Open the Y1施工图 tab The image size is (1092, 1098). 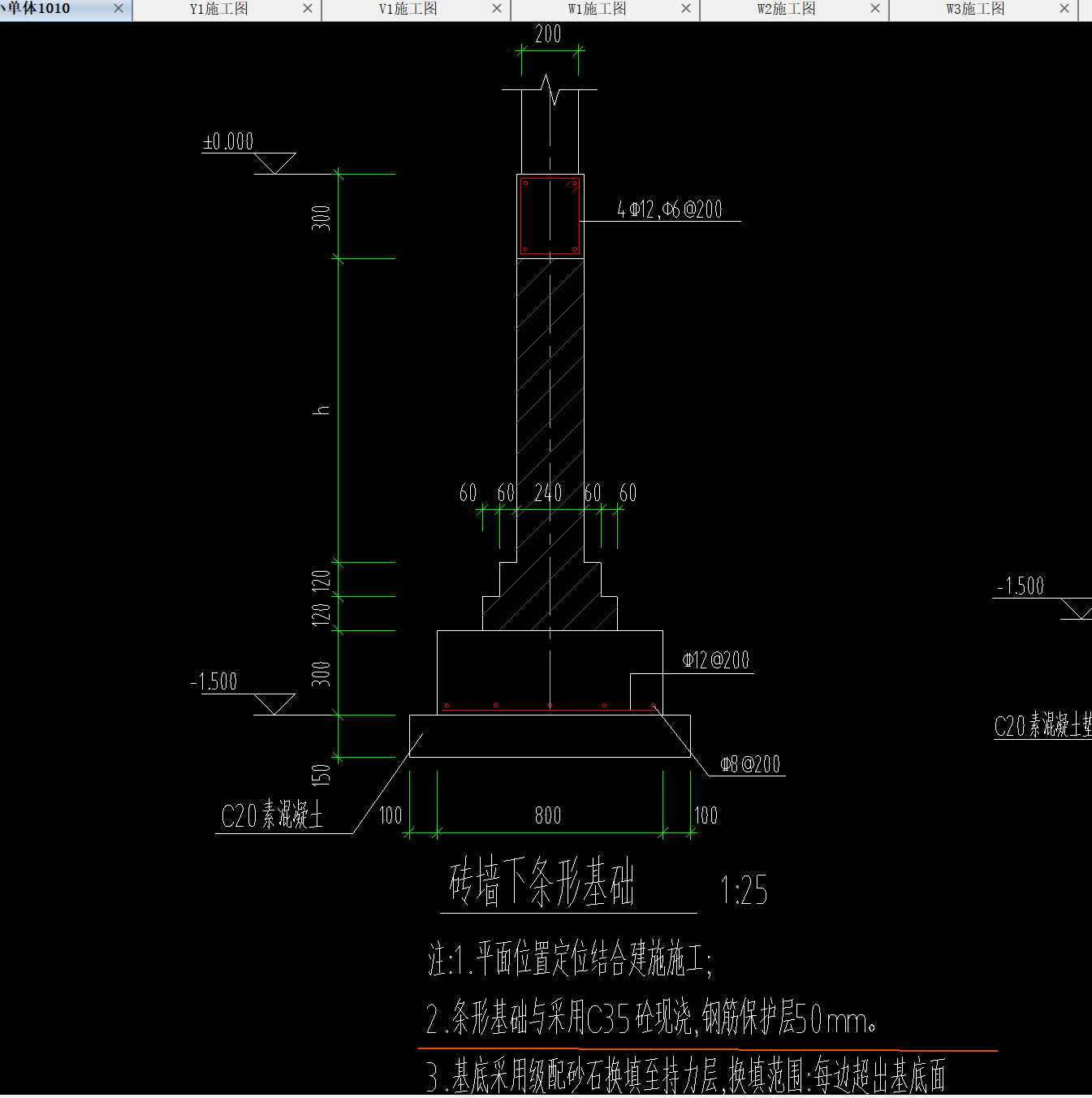click(219, 9)
